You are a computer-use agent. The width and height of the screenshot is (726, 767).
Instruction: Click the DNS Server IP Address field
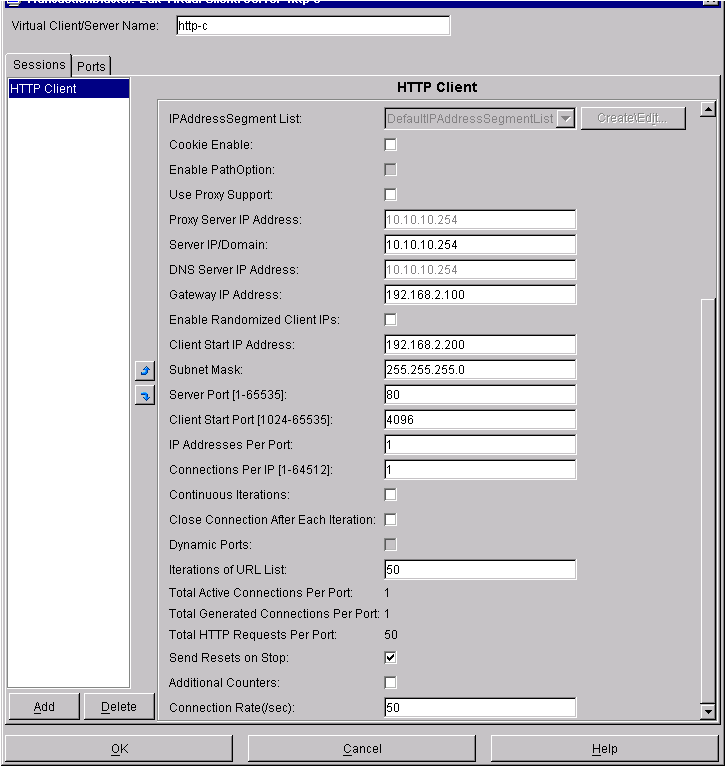[x=480, y=270]
